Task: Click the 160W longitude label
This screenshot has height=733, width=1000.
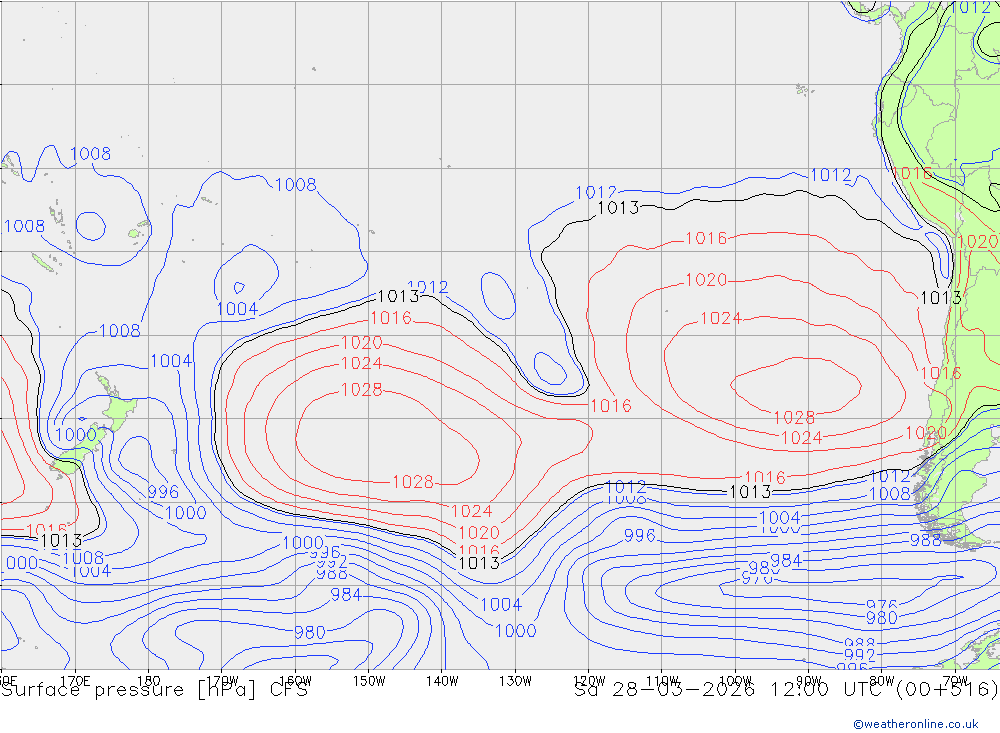Action: (x=295, y=681)
